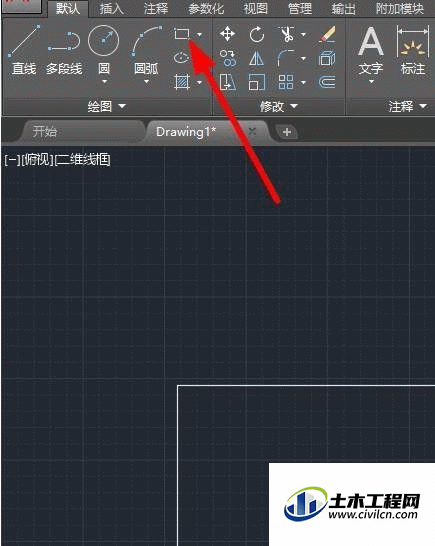Viewport: 435px width, 546px height.
Task: Activate the Trim scissors tool
Action: click(x=286, y=34)
